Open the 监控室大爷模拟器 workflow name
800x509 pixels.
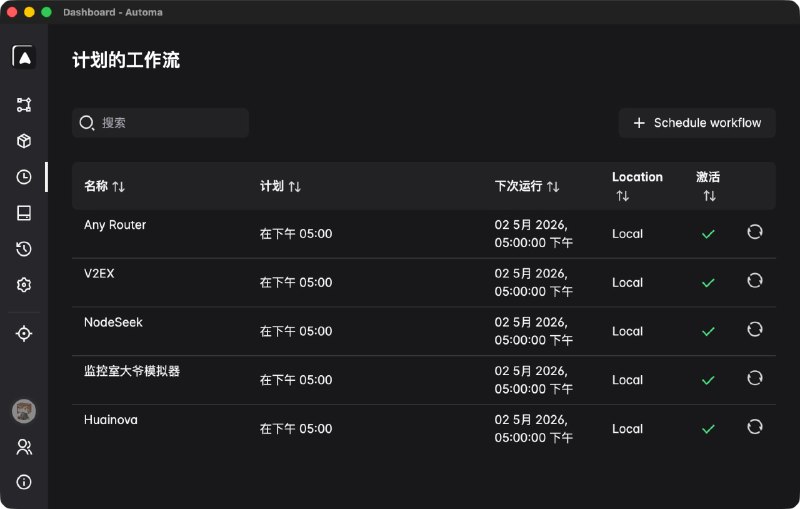(x=132, y=371)
